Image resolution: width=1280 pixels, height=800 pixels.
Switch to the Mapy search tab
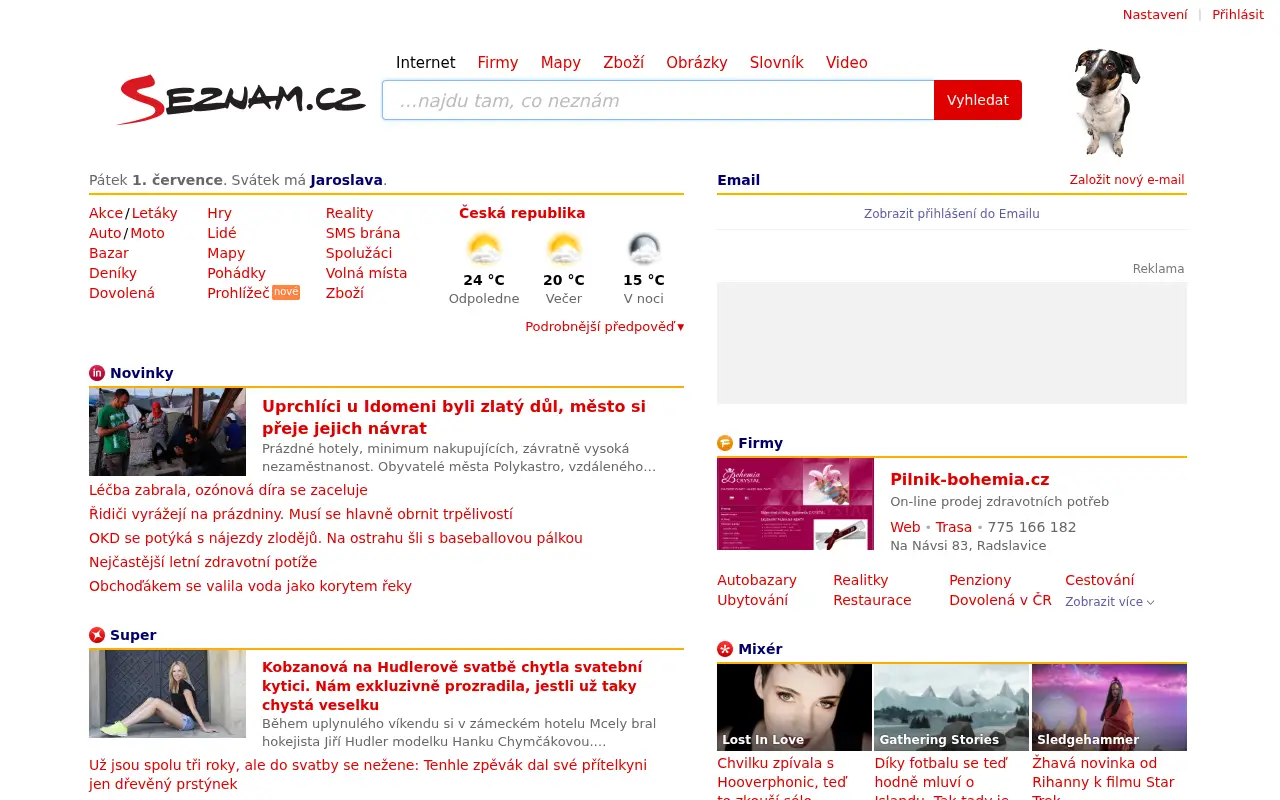click(561, 62)
